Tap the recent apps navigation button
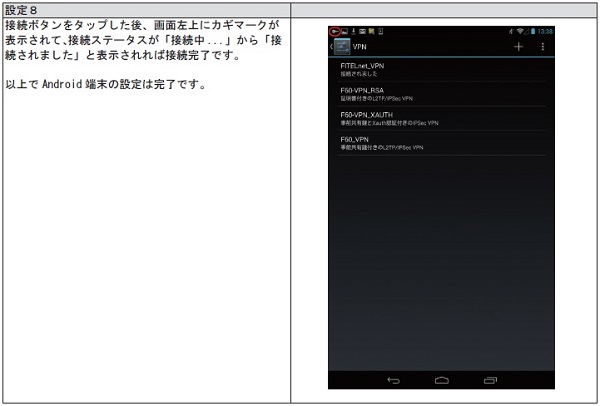600x406 pixels. 490,381
